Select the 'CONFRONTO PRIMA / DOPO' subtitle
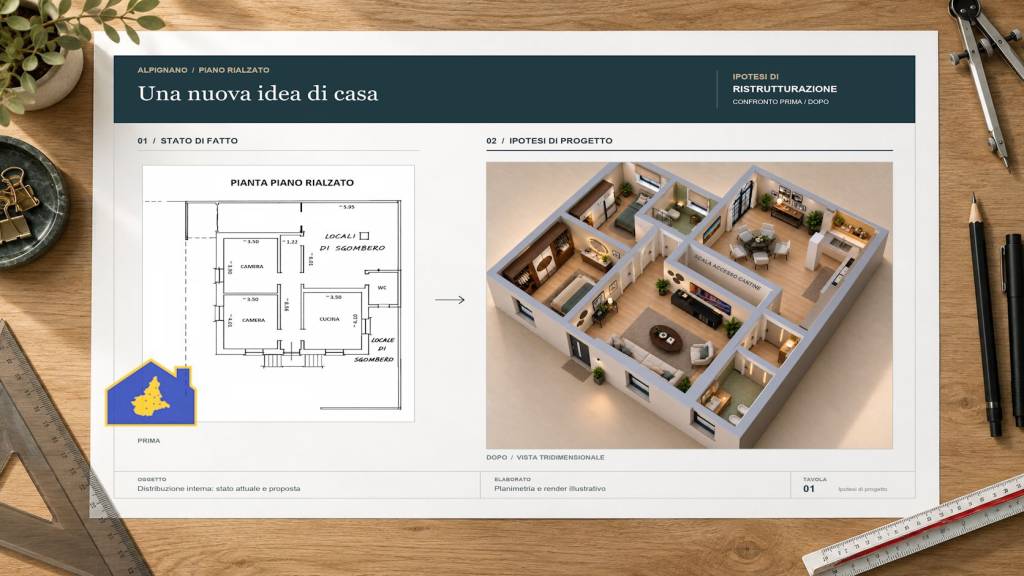Screen dimensions: 1024x576 click(x=780, y=102)
